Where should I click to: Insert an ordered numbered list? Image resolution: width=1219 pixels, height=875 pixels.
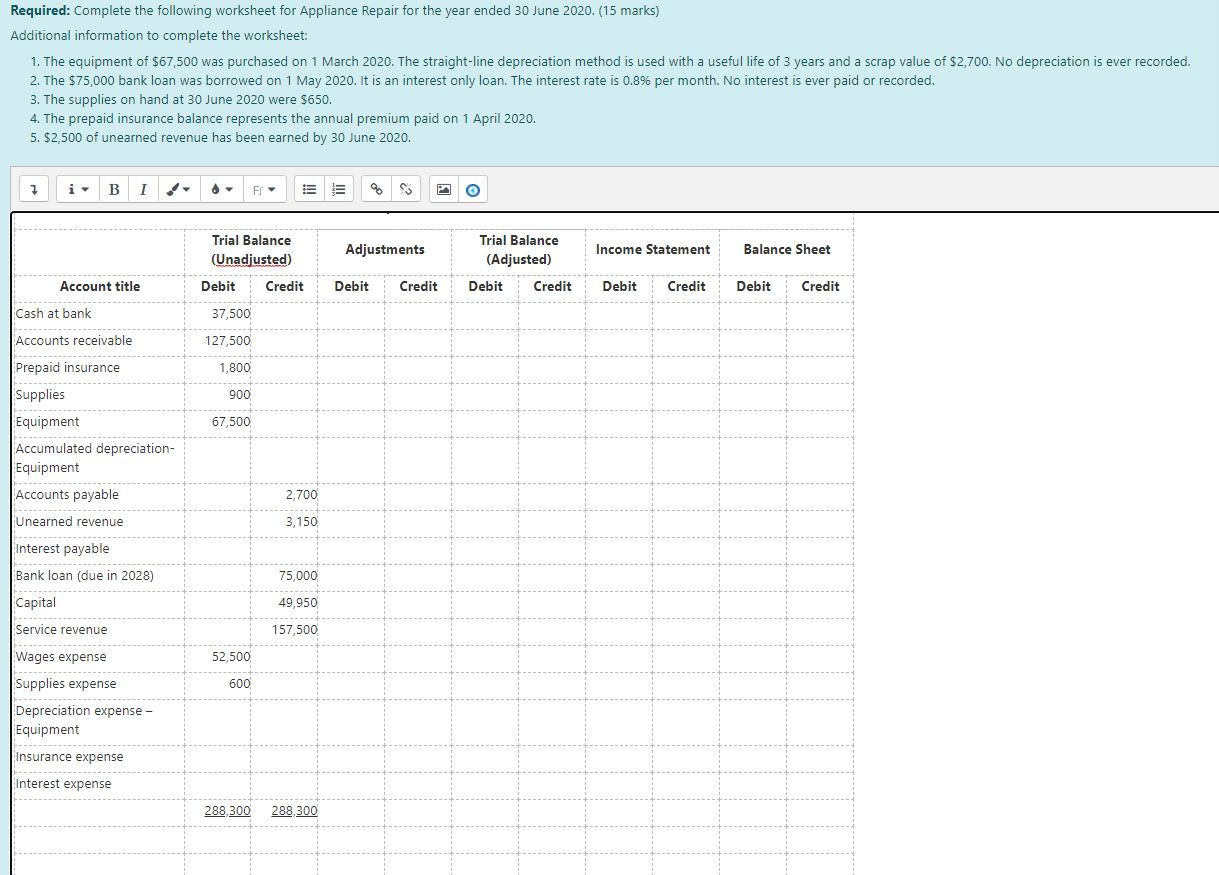(339, 189)
